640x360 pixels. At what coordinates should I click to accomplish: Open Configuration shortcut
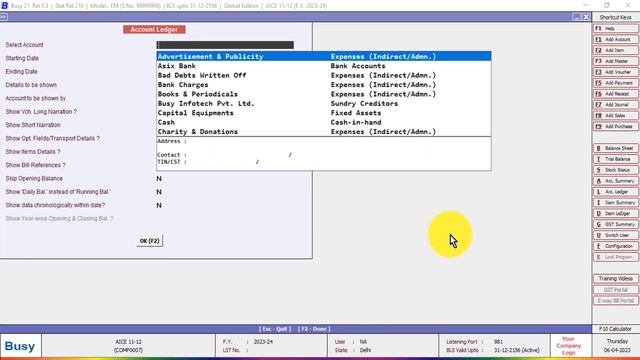(x=616, y=246)
